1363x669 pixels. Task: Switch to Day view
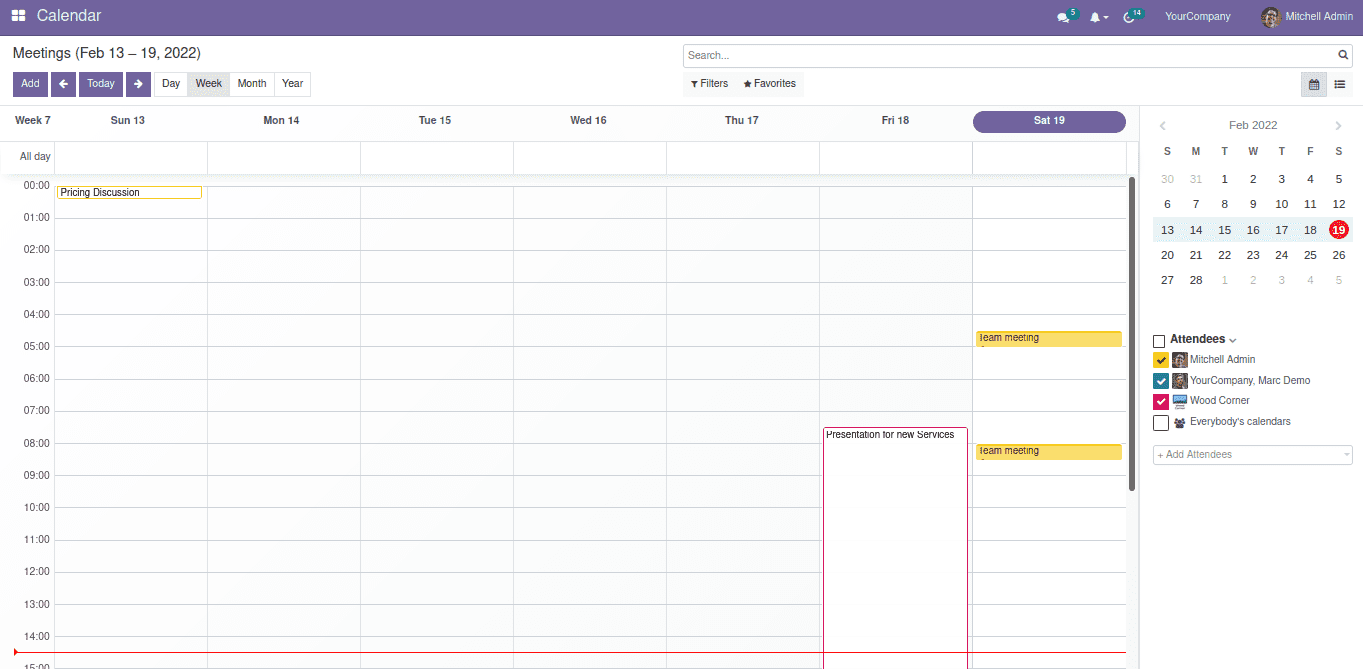pos(171,84)
